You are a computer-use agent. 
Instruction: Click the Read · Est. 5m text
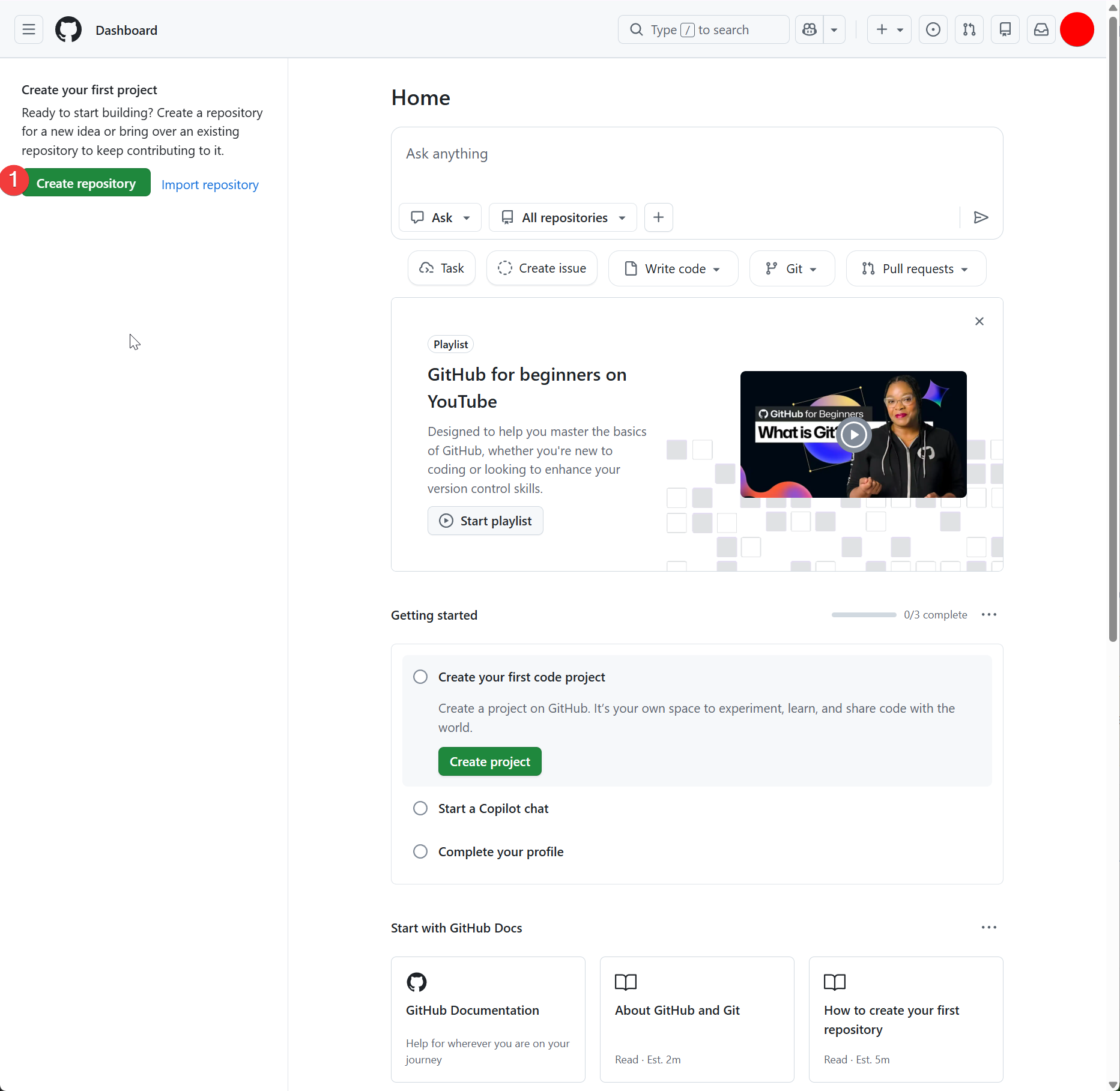click(x=857, y=1060)
